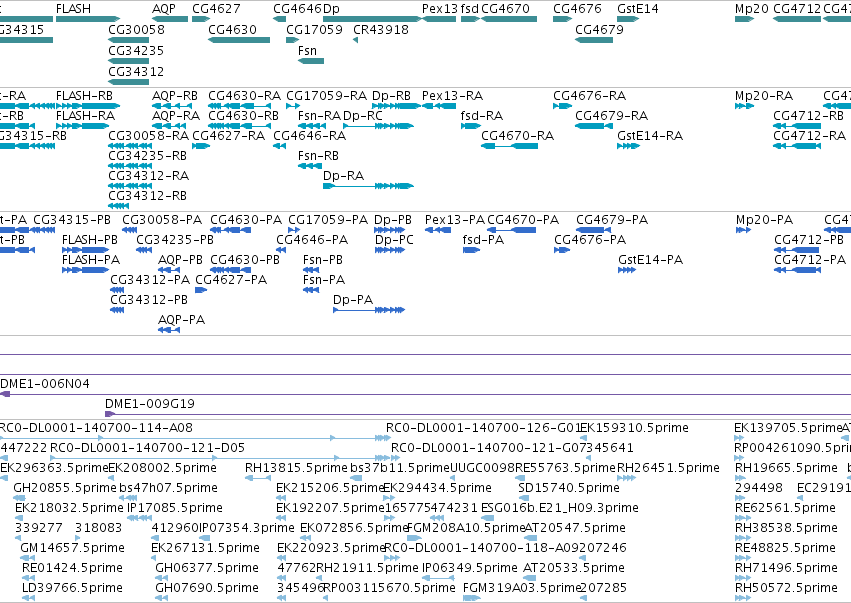This screenshot has height=603, width=851.
Task: Click the fsd-PA protein label
Action: click(483, 240)
